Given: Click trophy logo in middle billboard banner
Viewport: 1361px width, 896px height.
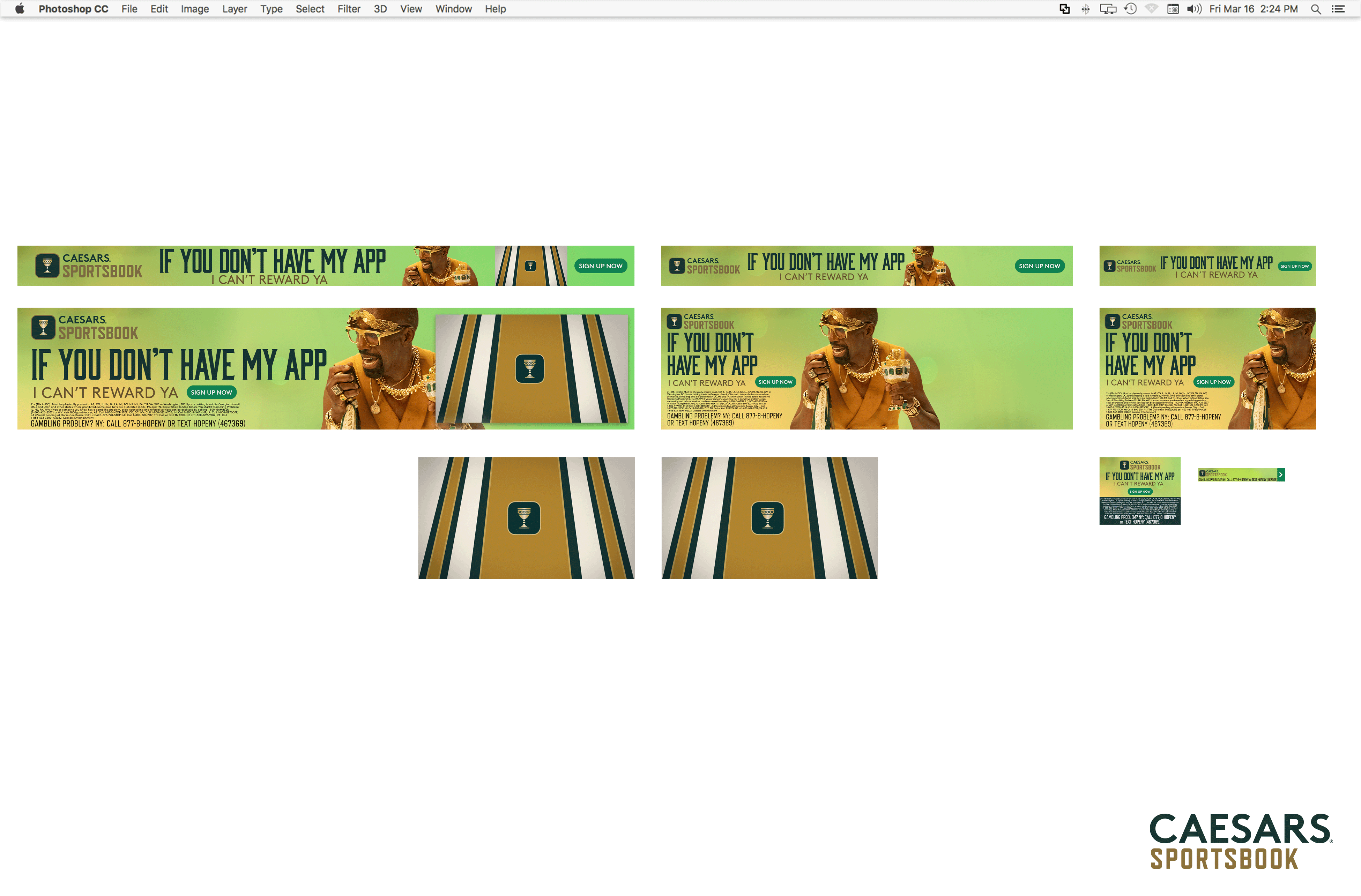Looking at the screenshot, I should click(674, 321).
